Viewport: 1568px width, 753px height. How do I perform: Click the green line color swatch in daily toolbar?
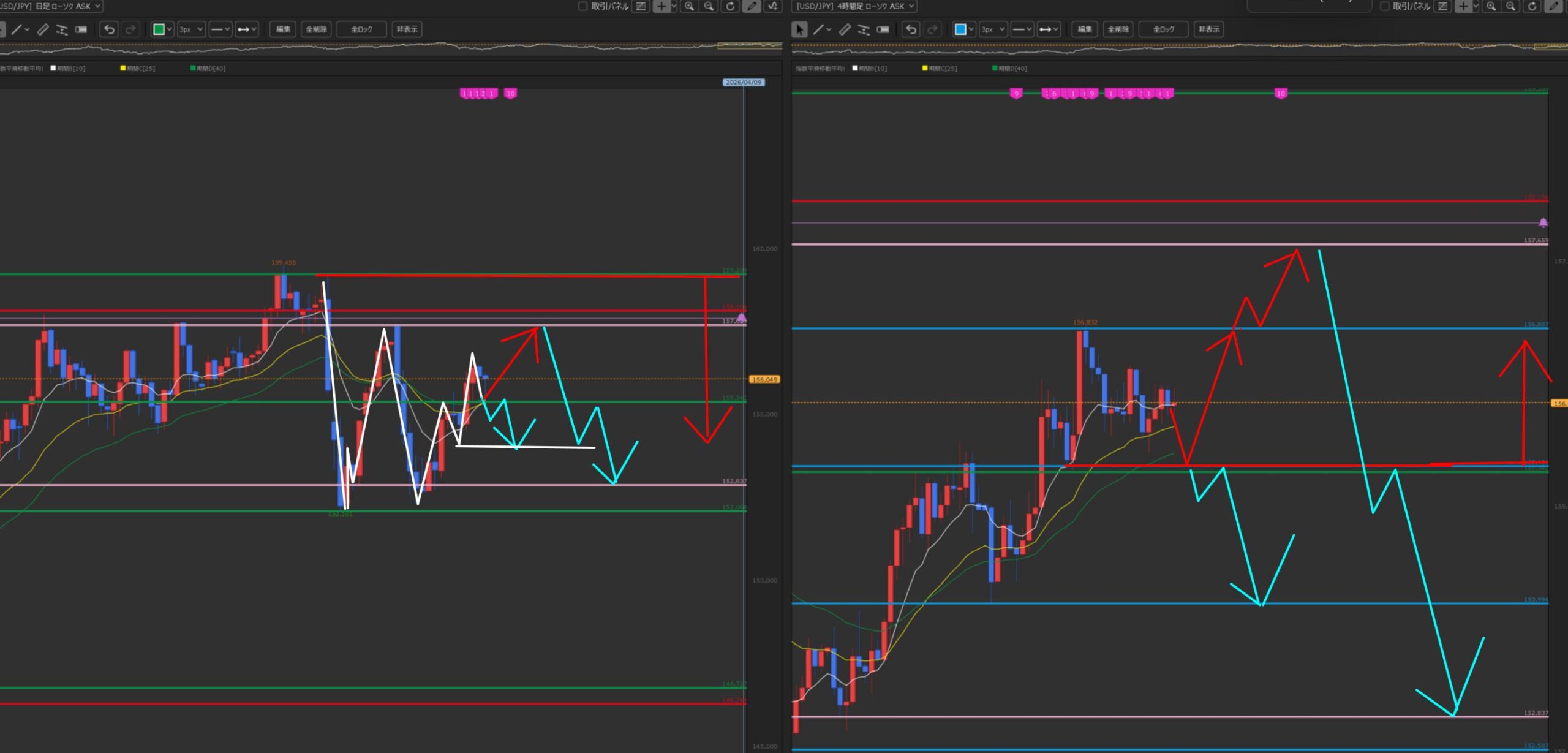159,29
